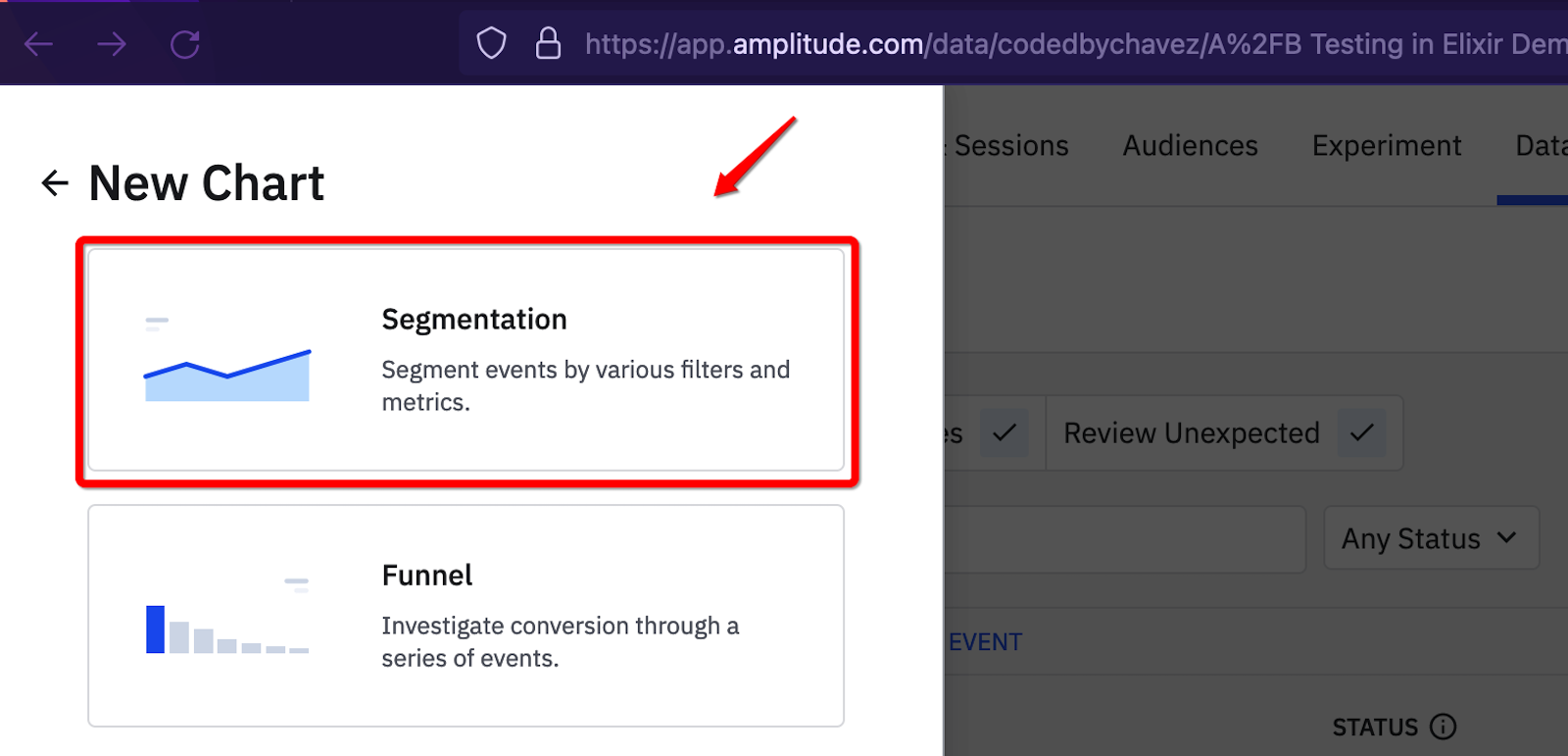
Task: Click the EVENT column header
Action: [985, 642]
